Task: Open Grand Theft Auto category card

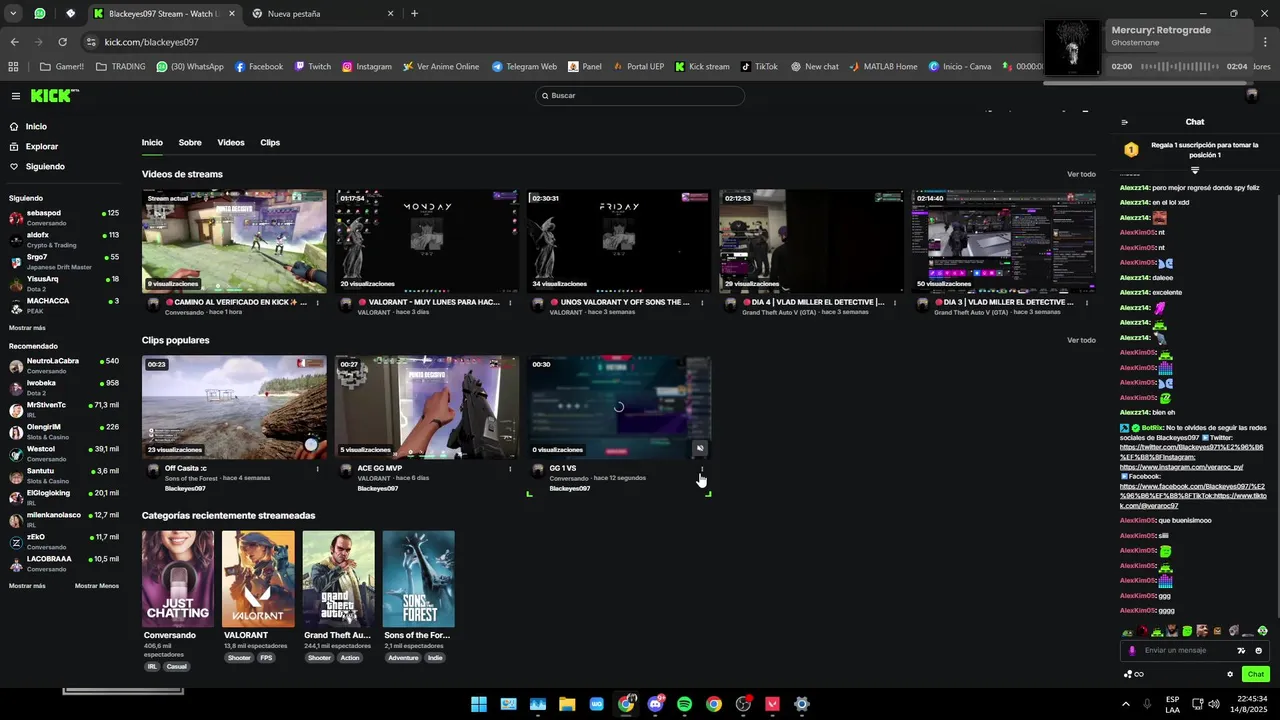Action: pos(338,579)
